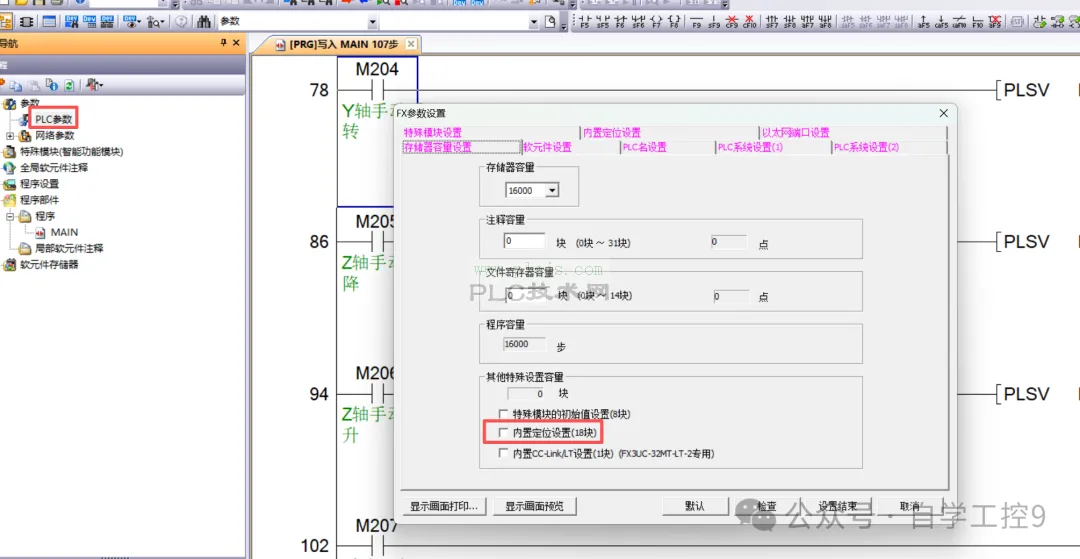
Task: Check the 内置定位设置(18块) option
Action: [503, 433]
